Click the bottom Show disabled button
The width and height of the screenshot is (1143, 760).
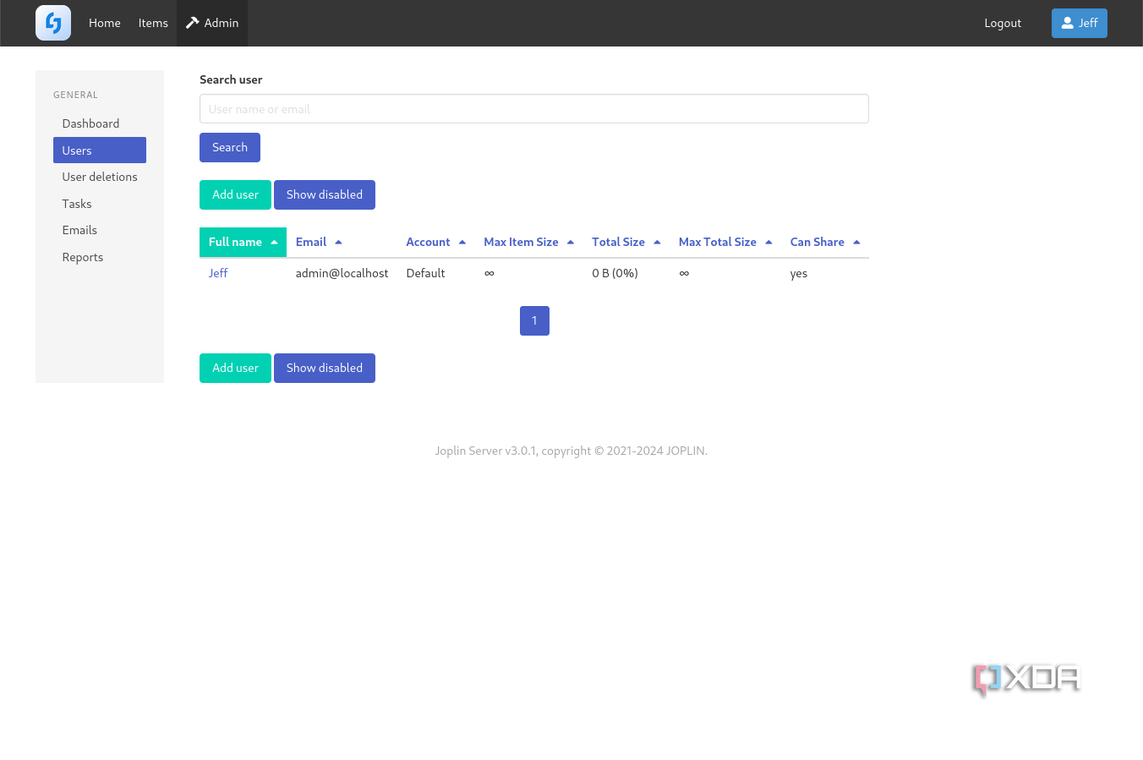click(324, 368)
